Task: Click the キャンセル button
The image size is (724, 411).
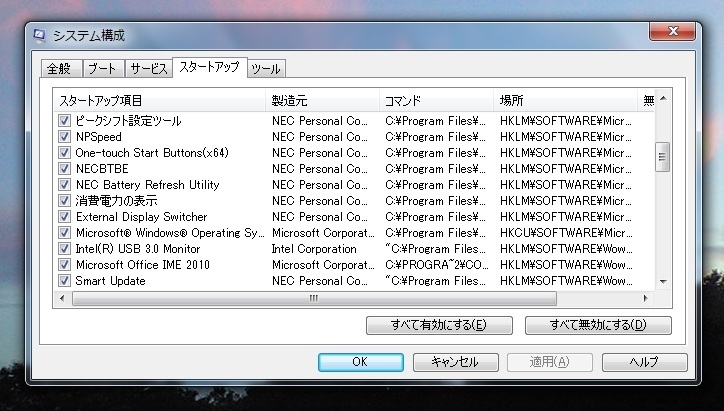Action: coord(455,362)
